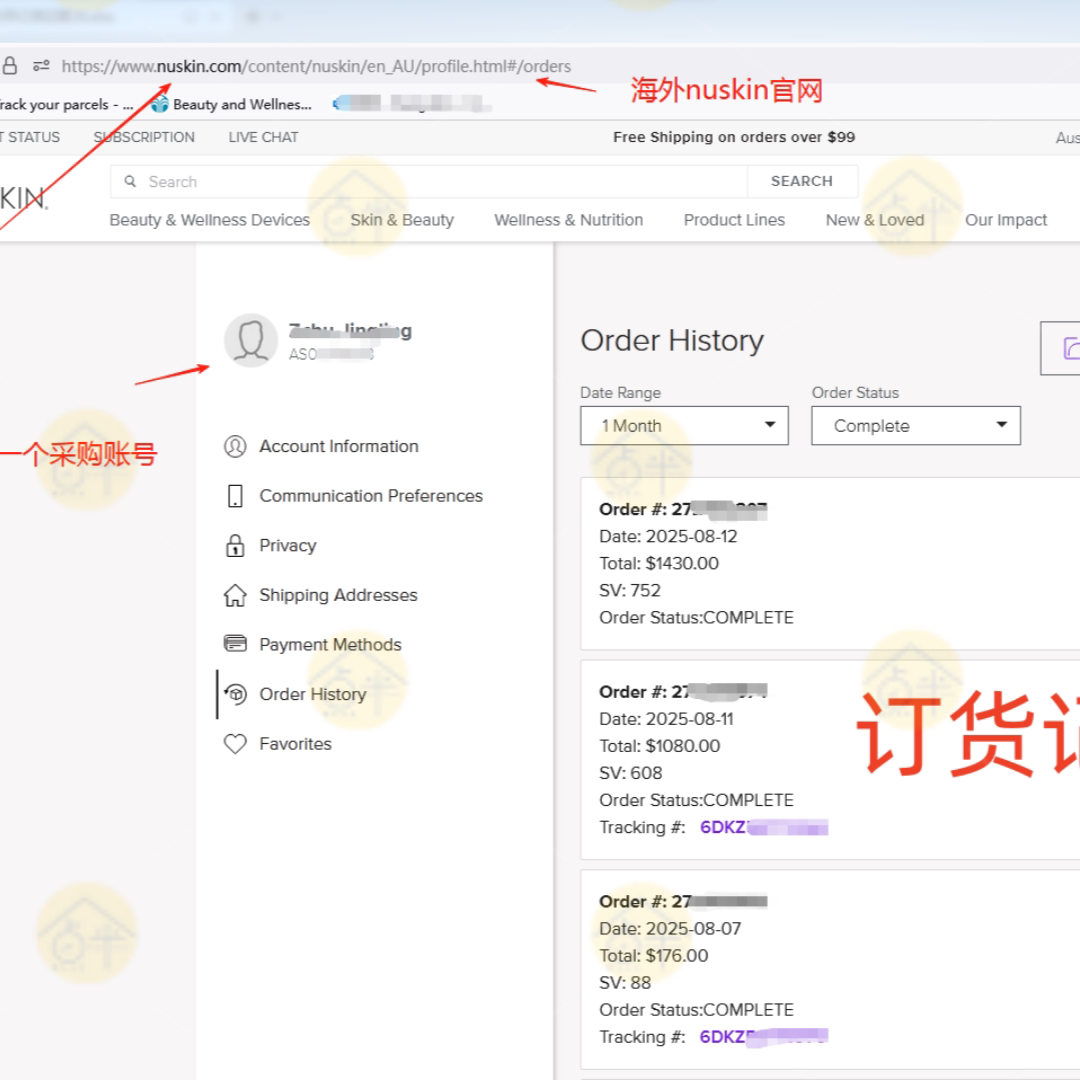Open tracking number on 2025-08-07 order
Screen dimensions: 1080x1080
pos(763,1037)
